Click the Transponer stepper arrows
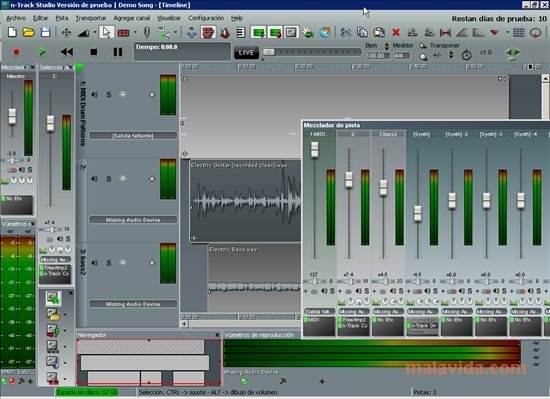This screenshot has height=399, width=550. click(451, 55)
